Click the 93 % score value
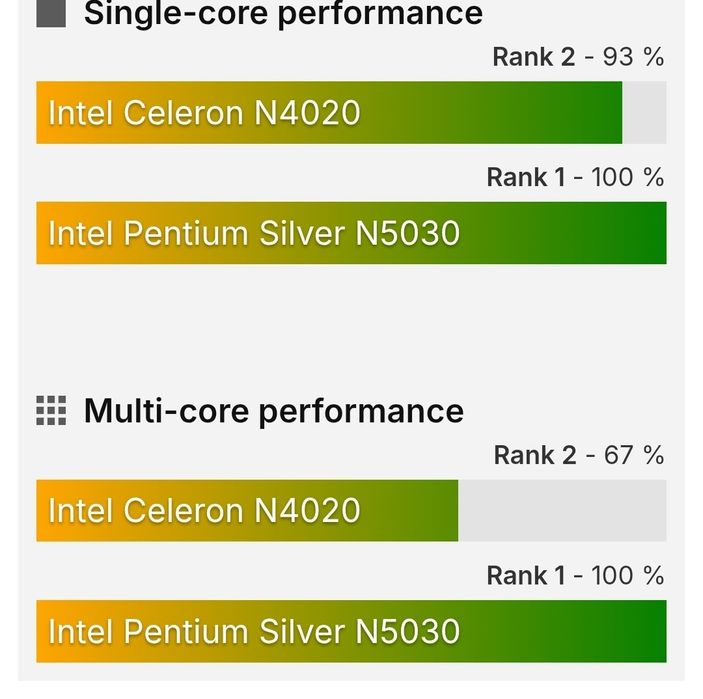This screenshot has width=703, height=699. [633, 57]
